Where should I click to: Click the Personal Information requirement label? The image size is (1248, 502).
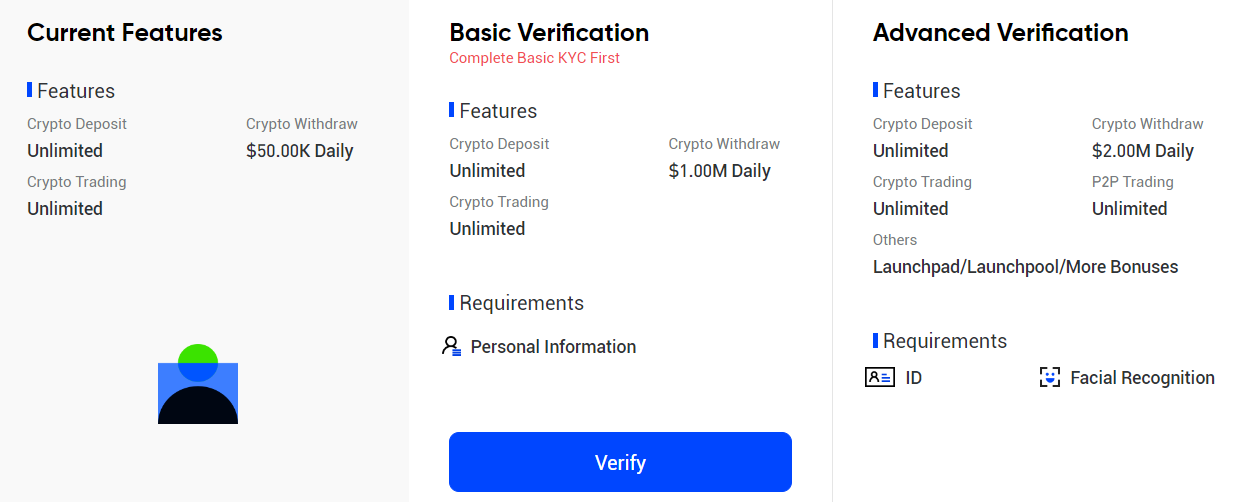click(x=553, y=347)
